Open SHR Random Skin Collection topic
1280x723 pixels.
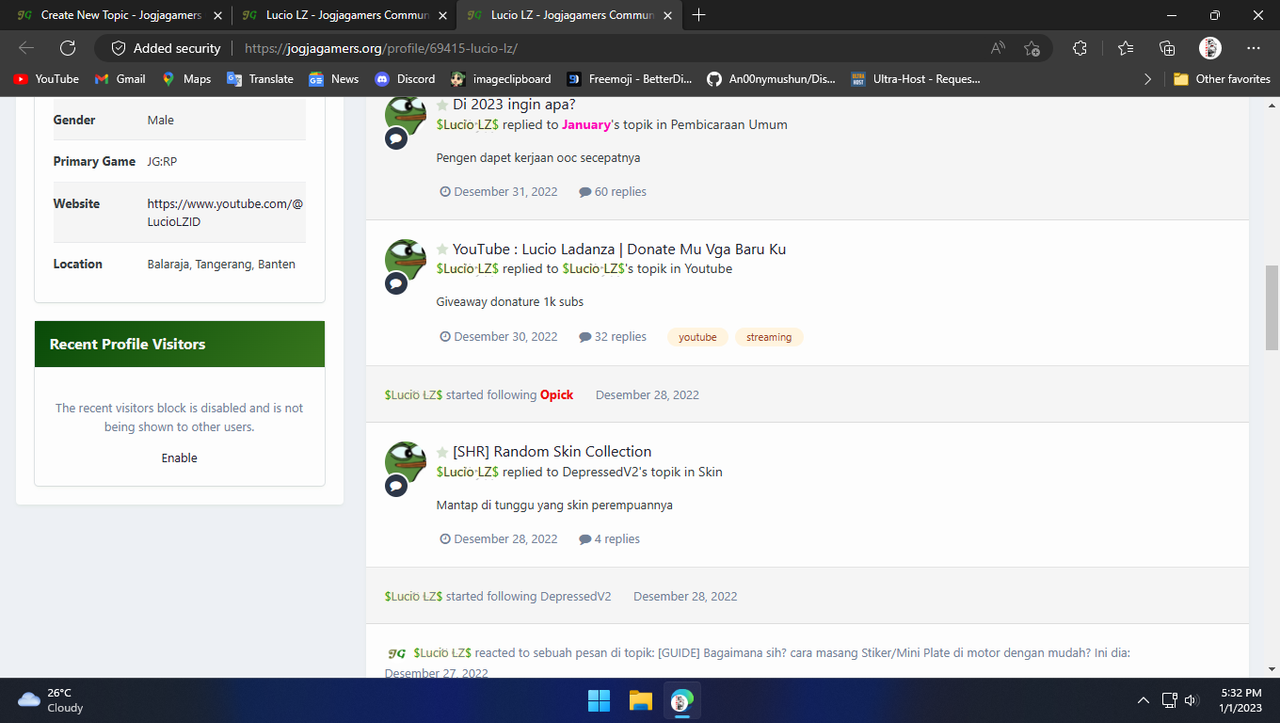tap(552, 452)
